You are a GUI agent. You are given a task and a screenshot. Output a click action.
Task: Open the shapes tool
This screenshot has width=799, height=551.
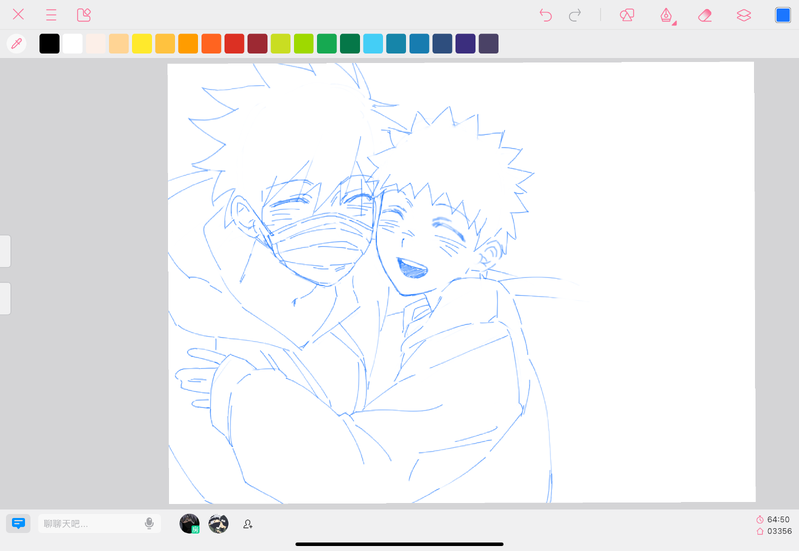click(x=627, y=15)
